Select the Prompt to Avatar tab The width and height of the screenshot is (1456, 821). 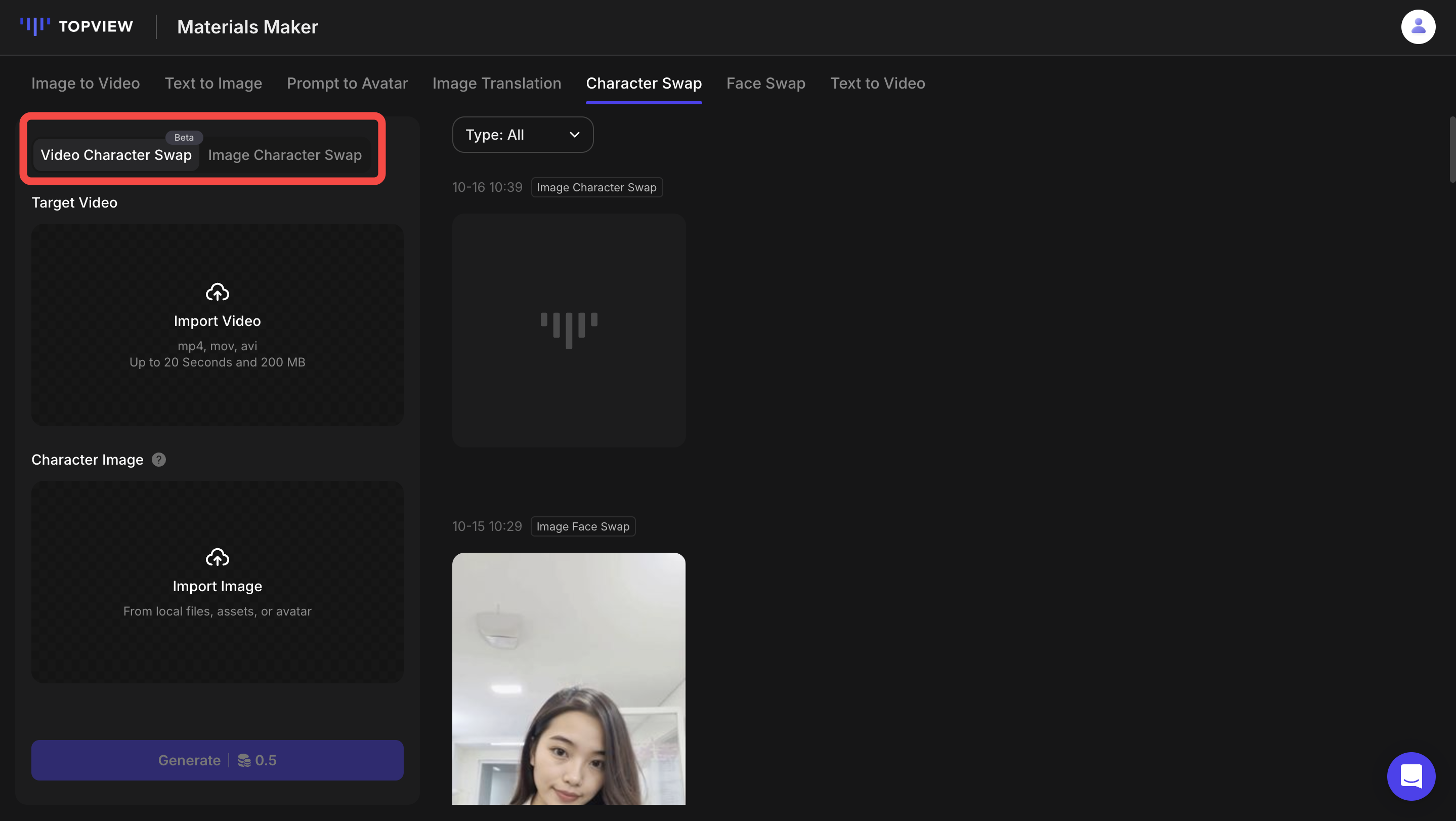click(347, 83)
